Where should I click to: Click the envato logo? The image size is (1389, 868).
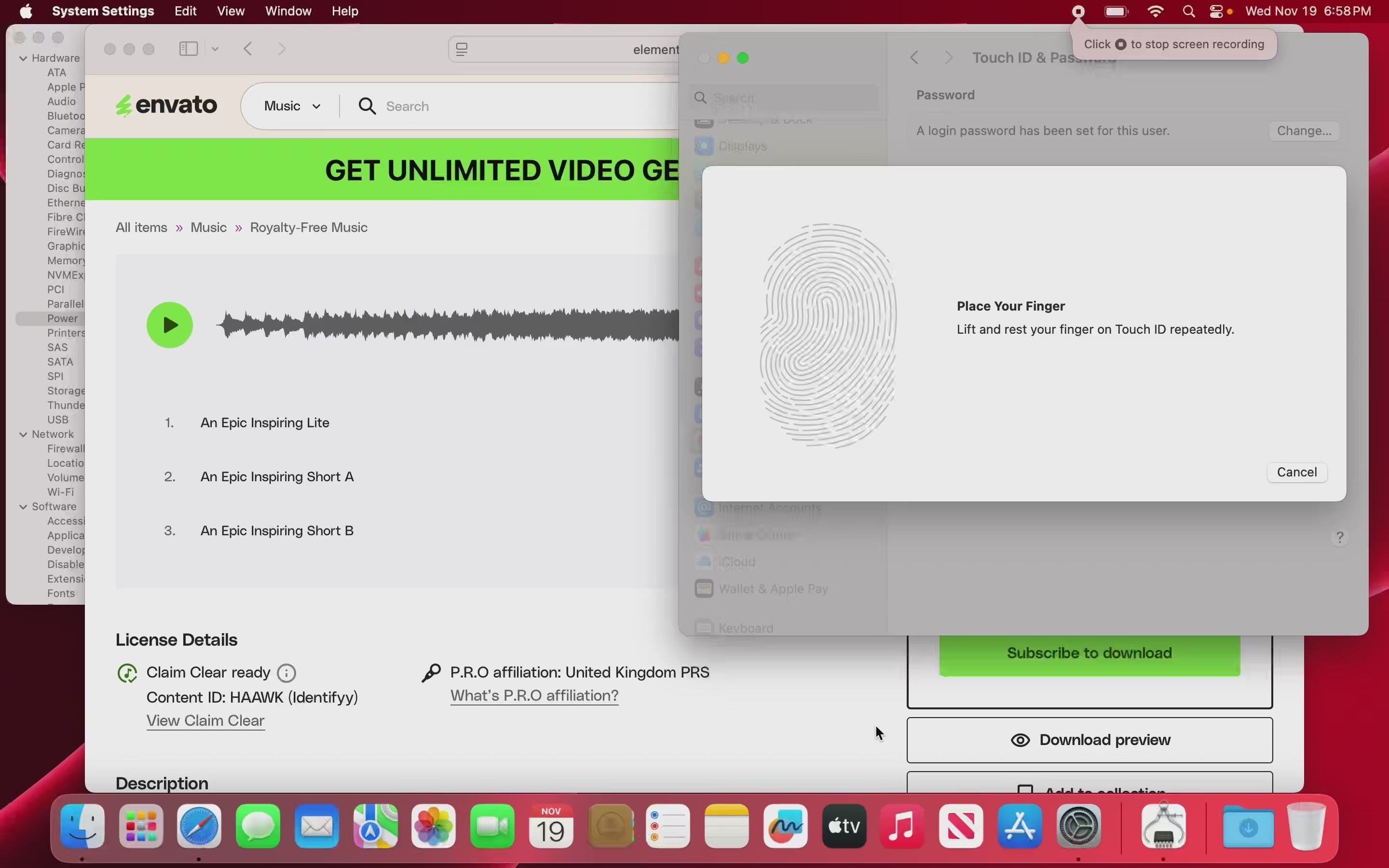pyautogui.click(x=167, y=106)
